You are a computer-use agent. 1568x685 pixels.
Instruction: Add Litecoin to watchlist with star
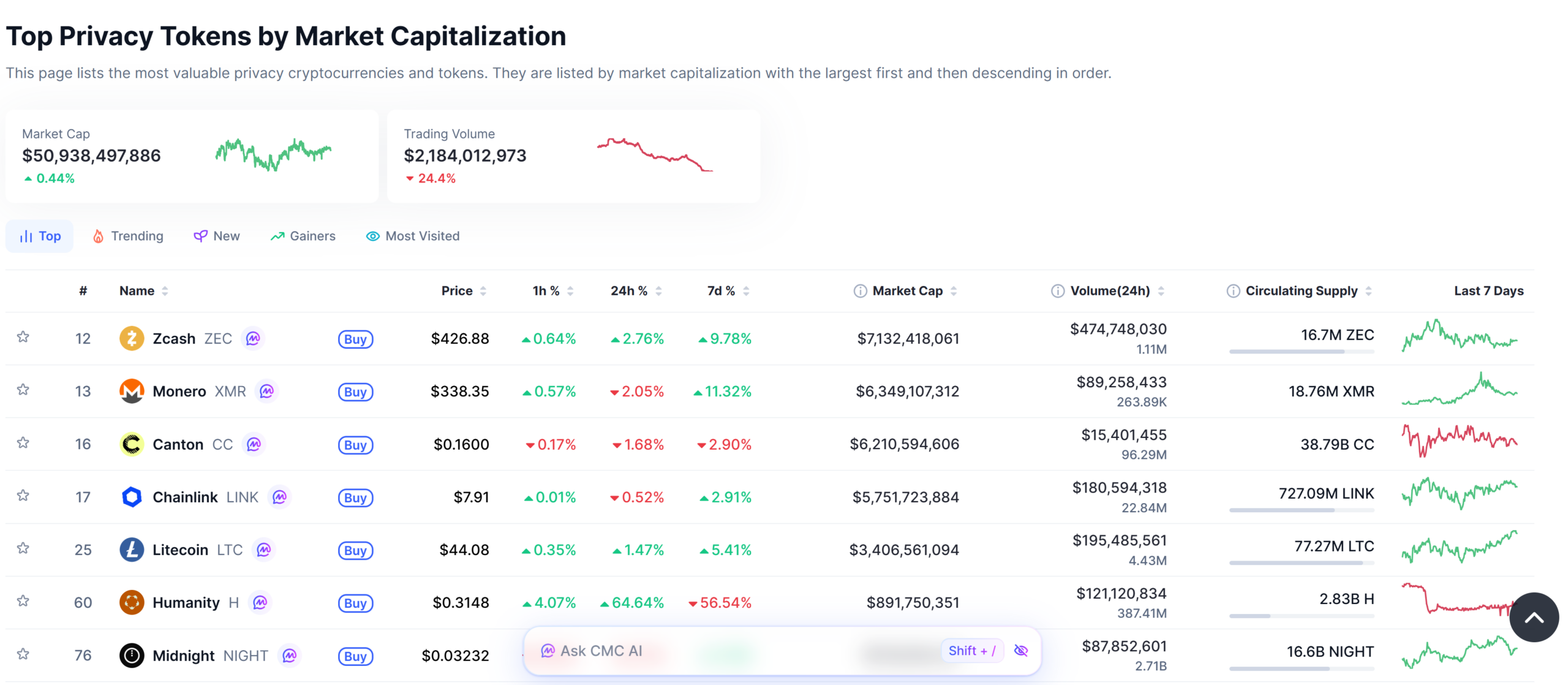click(x=23, y=548)
